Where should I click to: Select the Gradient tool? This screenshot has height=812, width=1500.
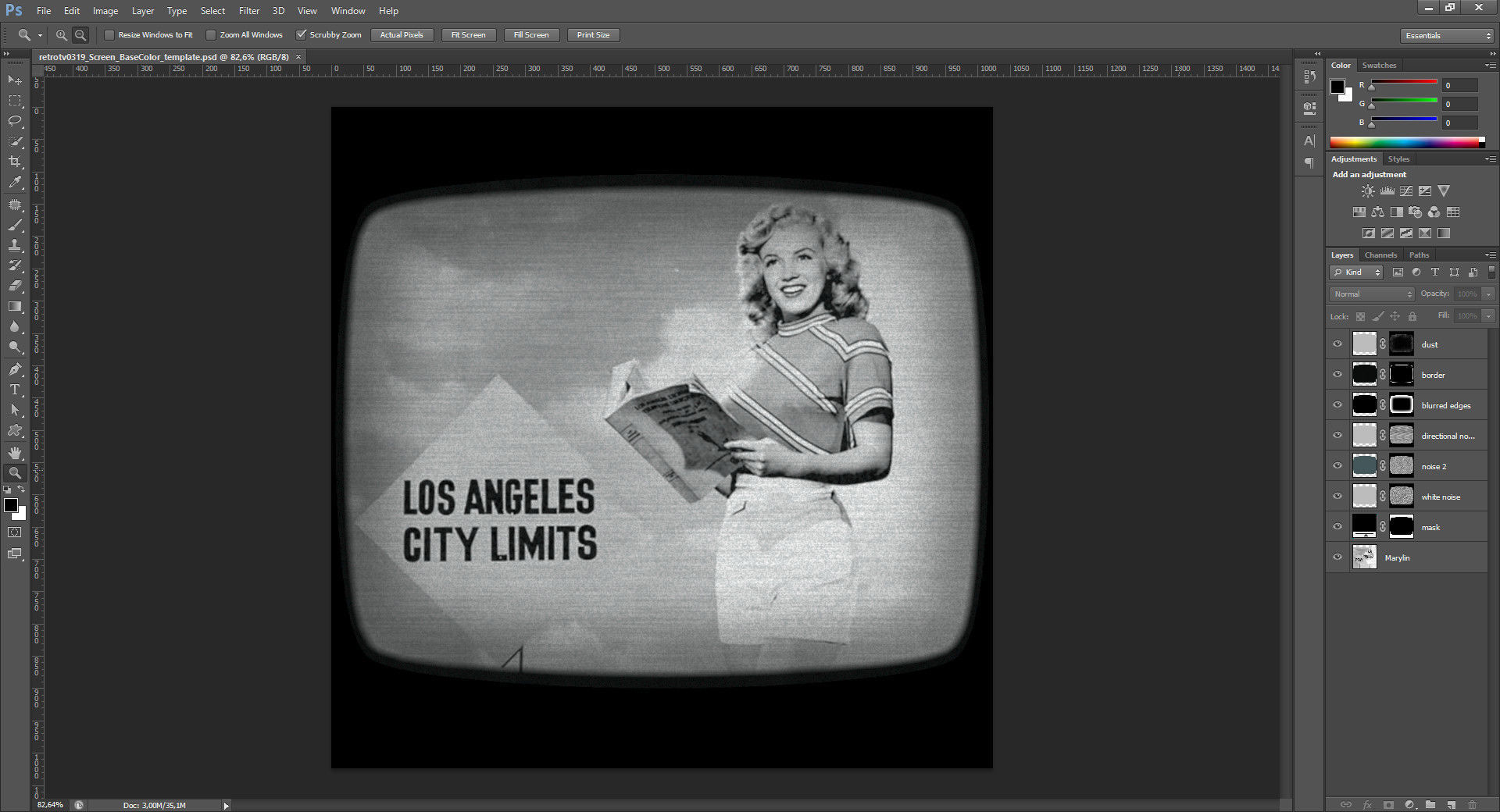click(15, 306)
